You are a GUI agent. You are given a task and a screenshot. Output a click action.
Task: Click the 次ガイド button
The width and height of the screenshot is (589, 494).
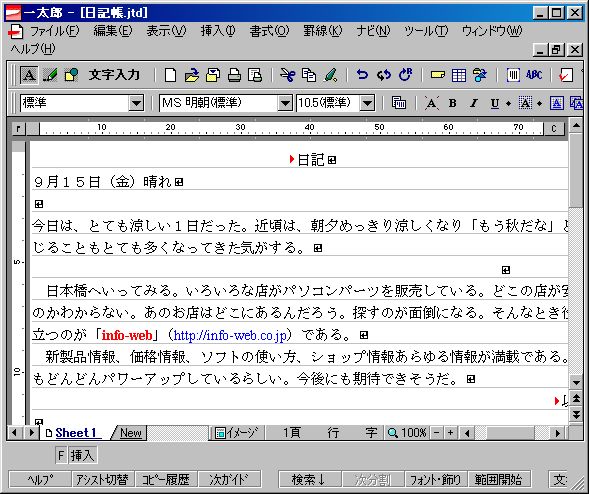pyautogui.click(x=229, y=479)
